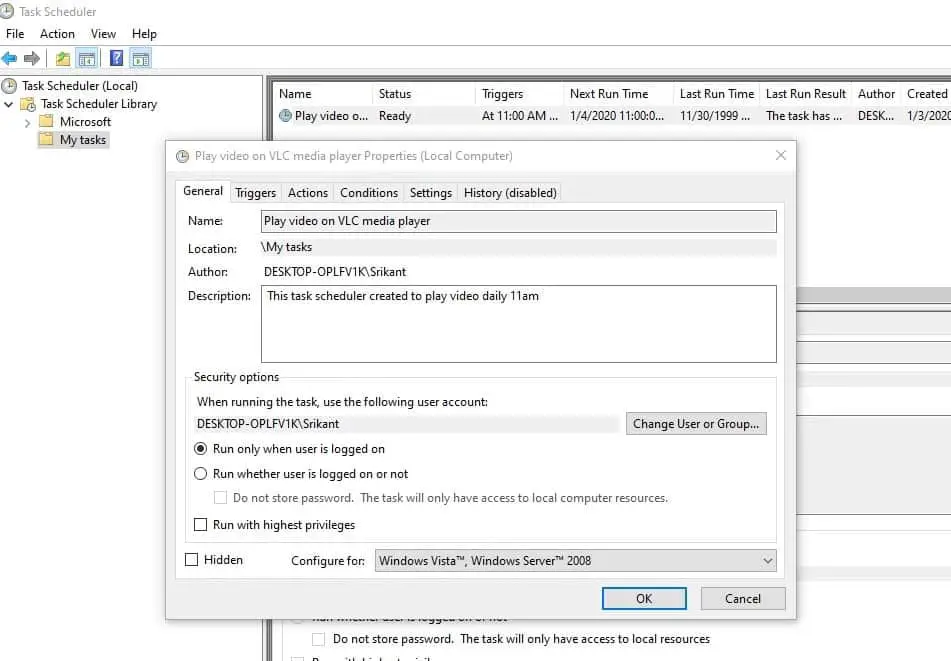Open the Action menu
Screen dimensions: 951x661
click(57, 34)
